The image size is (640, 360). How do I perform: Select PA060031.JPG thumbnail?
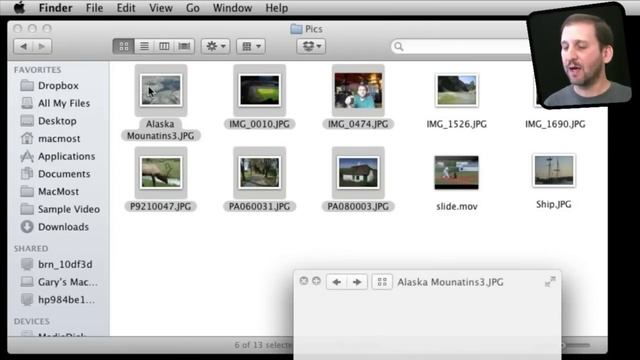pos(260,173)
